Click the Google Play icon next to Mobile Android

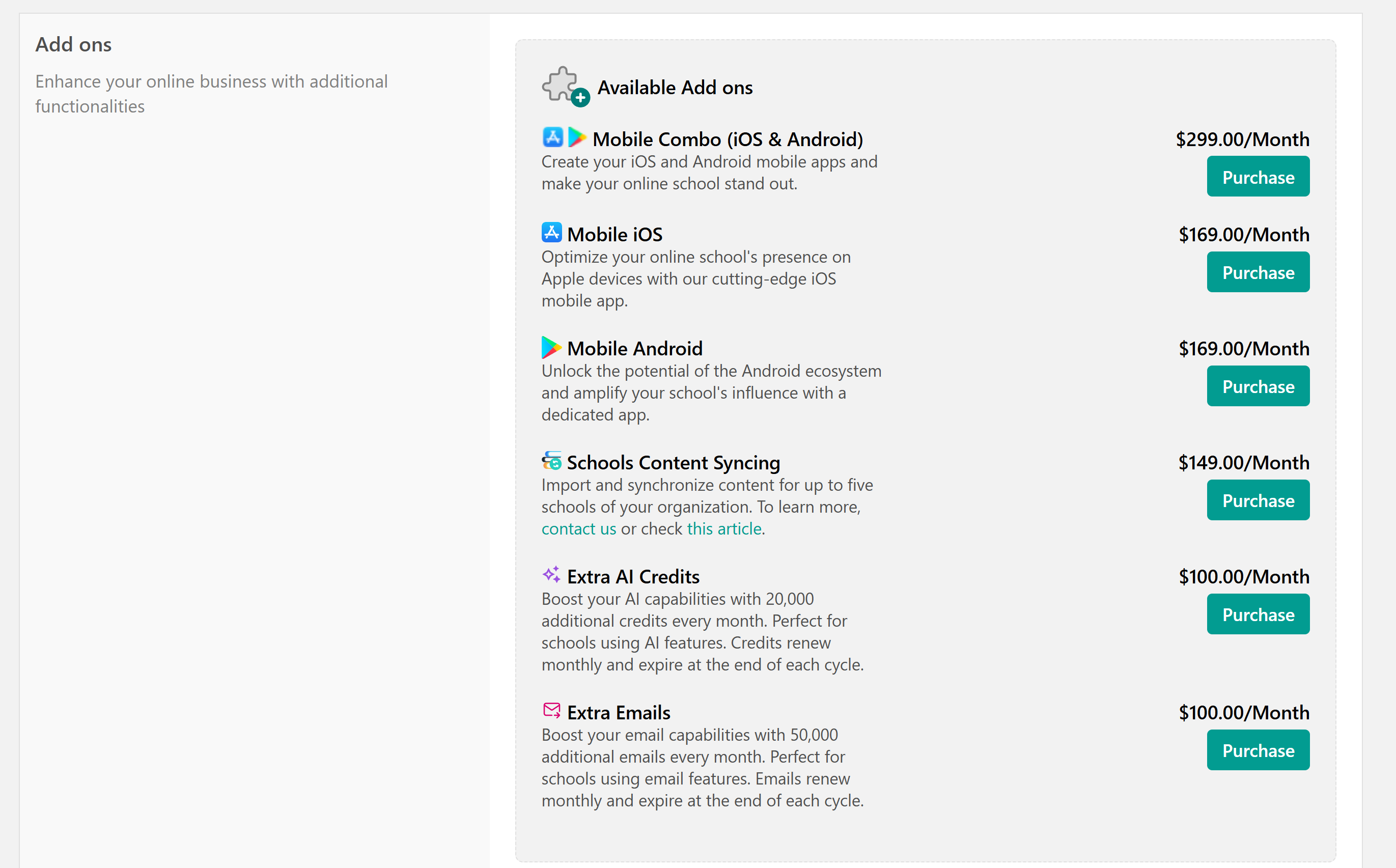pos(550,347)
